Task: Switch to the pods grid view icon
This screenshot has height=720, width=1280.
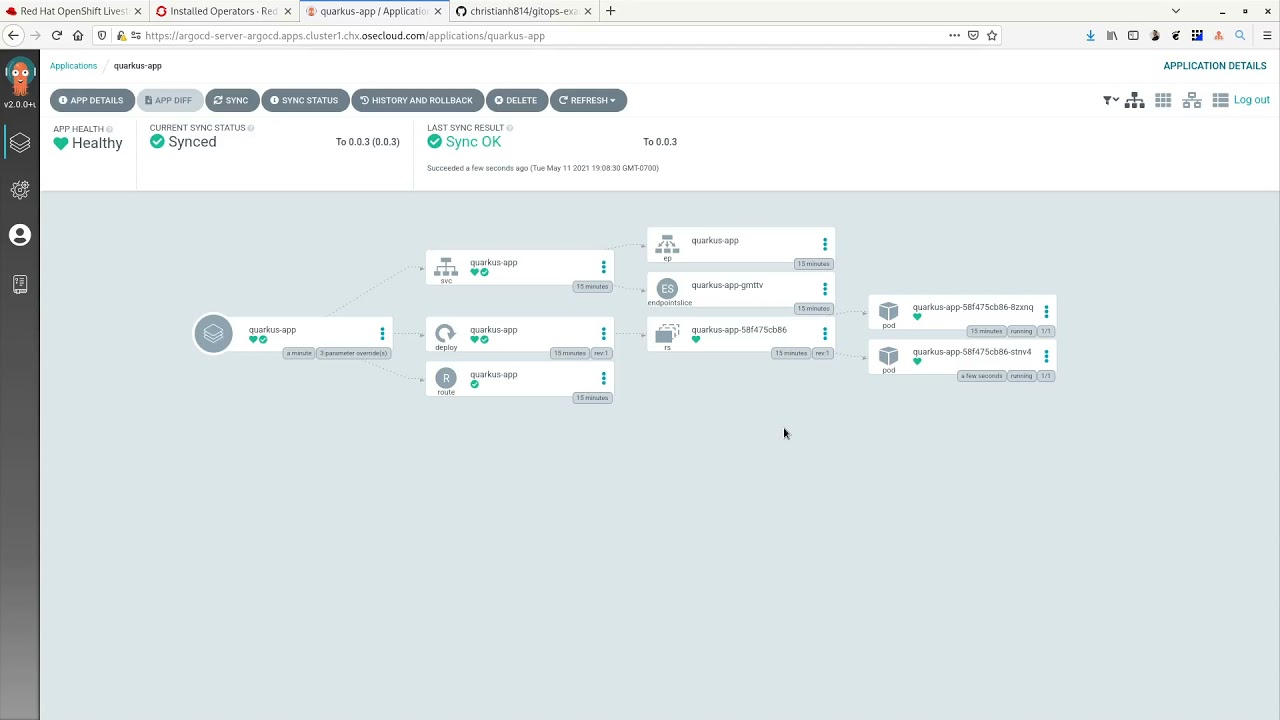Action: [1163, 100]
